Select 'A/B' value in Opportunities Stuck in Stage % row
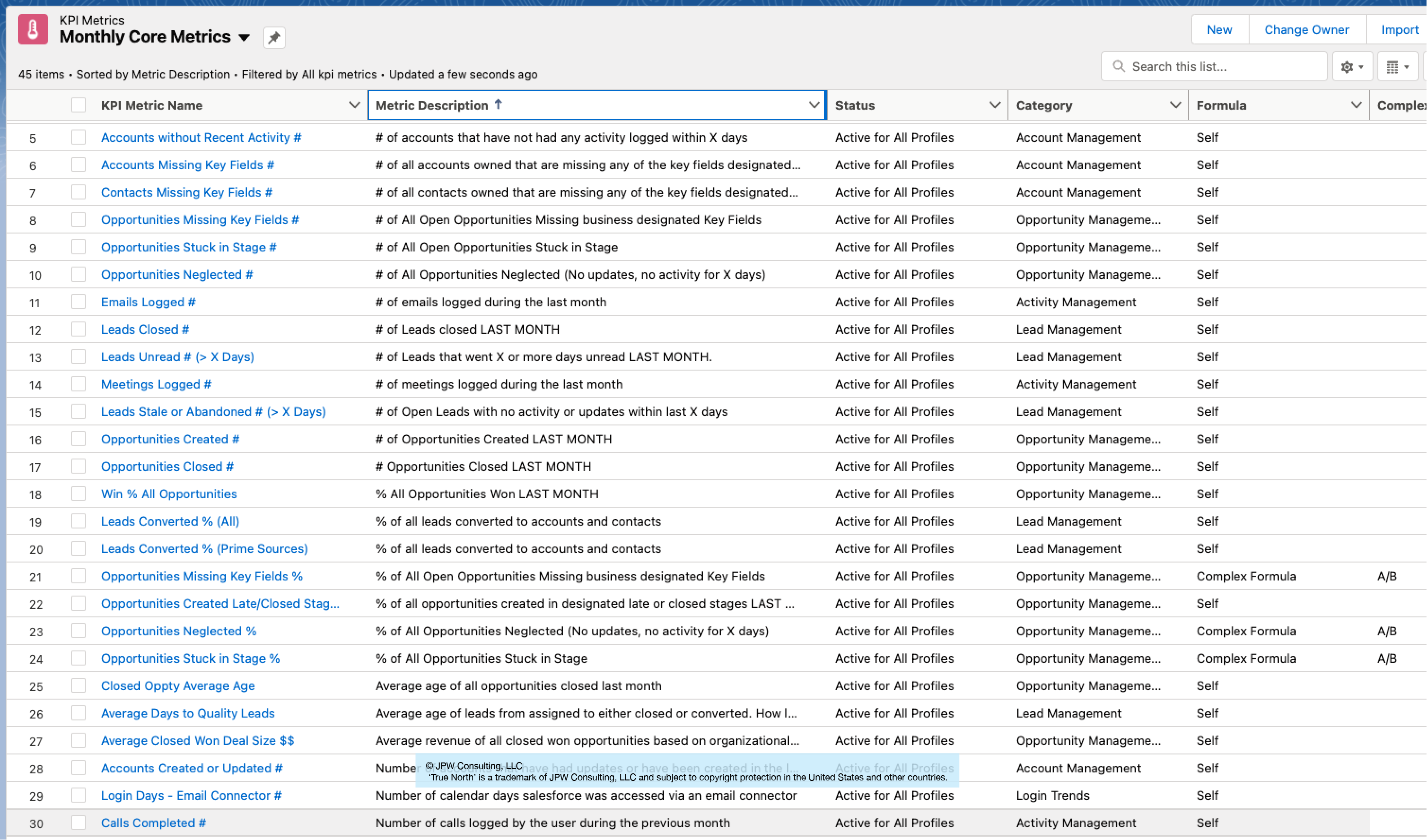This screenshot has height=840, width=1427. [1387, 659]
